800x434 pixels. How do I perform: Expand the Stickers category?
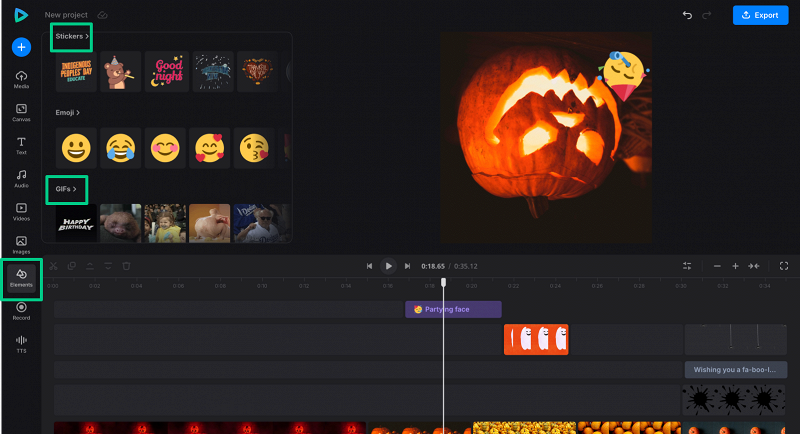72,36
